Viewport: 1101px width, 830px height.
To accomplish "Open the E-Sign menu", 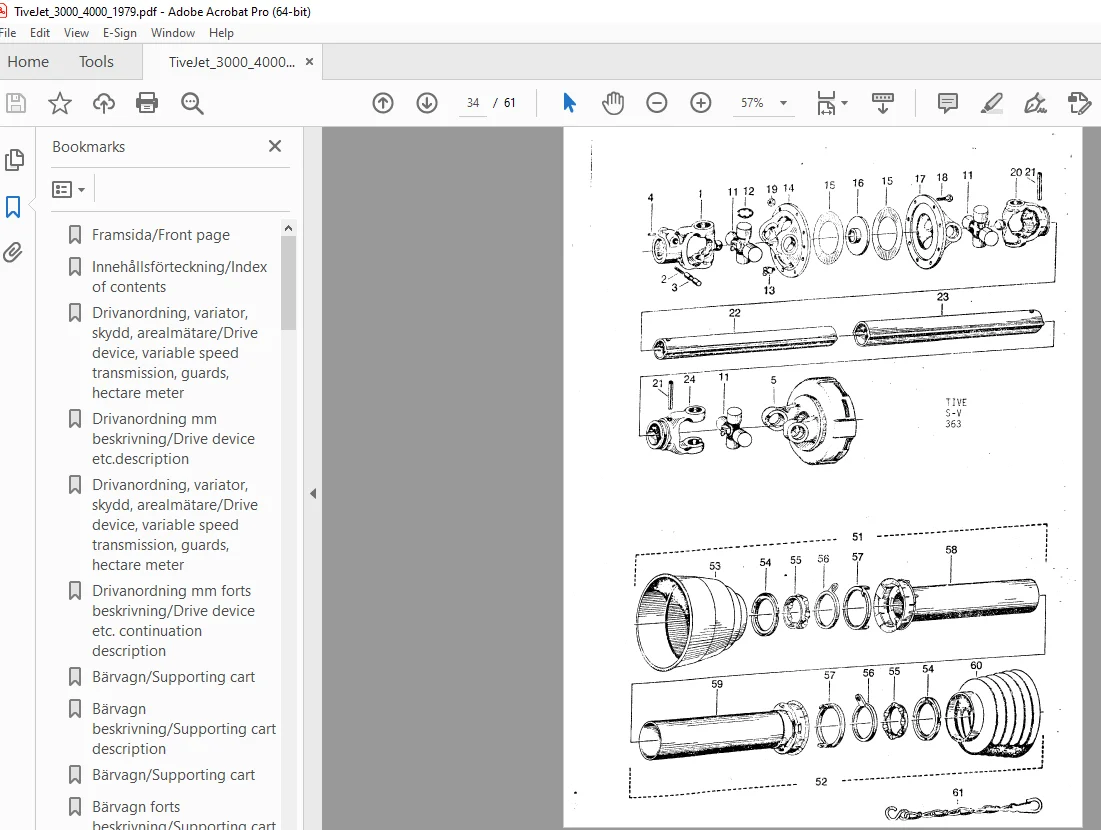I will point(119,33).
